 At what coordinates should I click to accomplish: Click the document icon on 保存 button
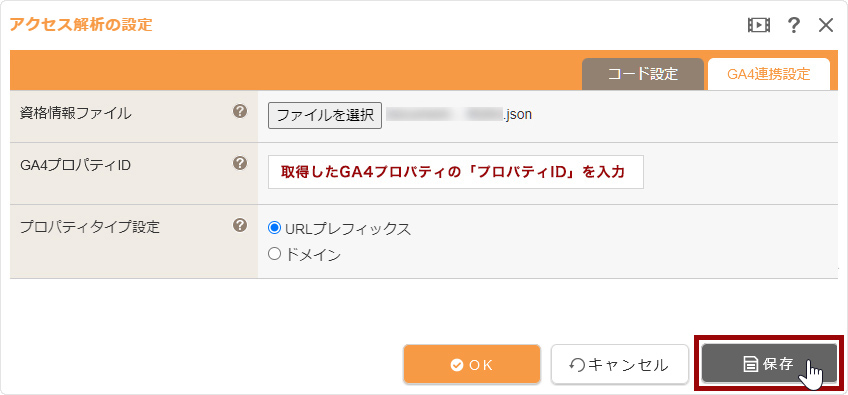point(750,364)
